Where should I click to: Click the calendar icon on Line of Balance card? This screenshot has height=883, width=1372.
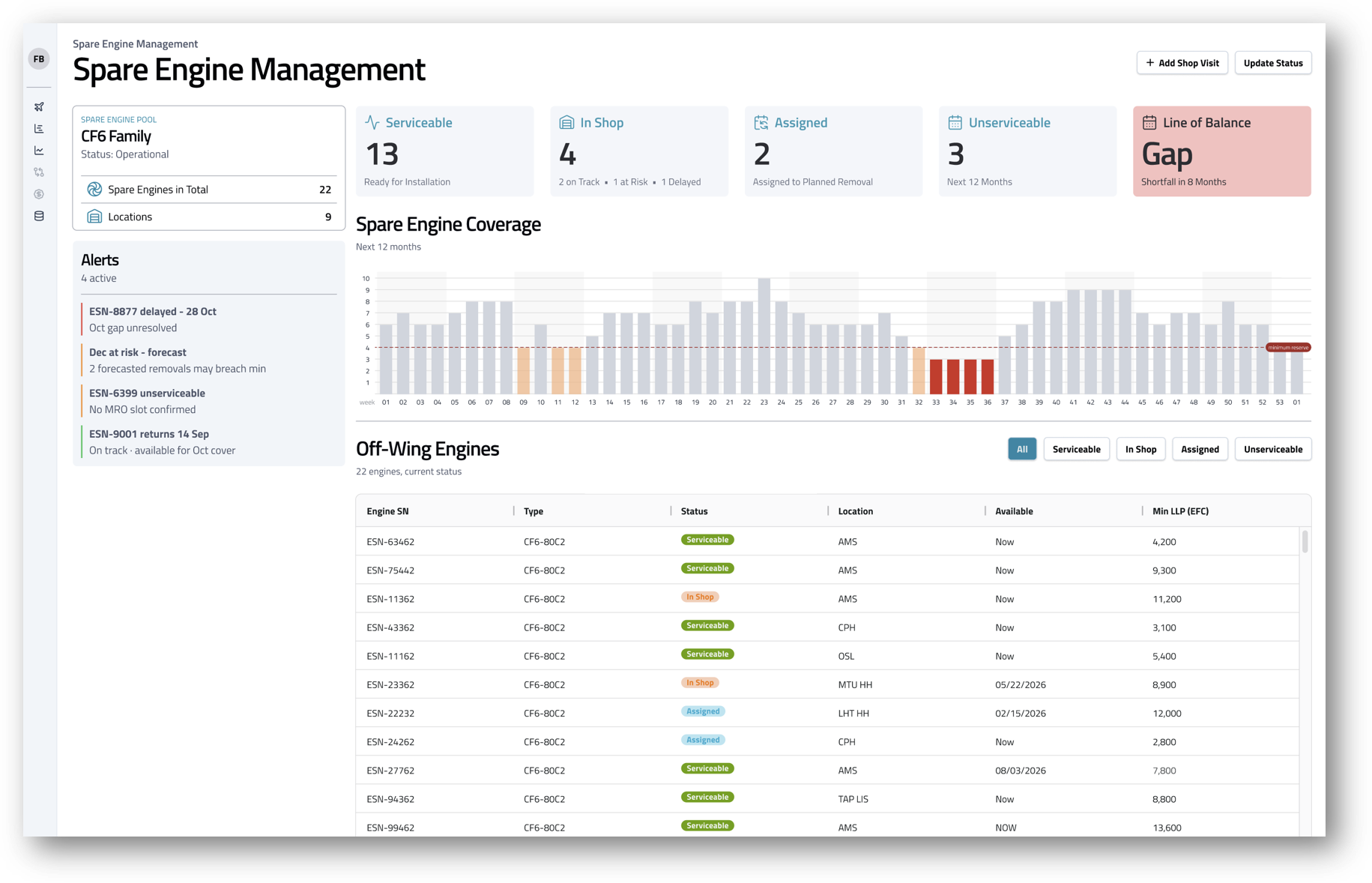click(1149, 123)
